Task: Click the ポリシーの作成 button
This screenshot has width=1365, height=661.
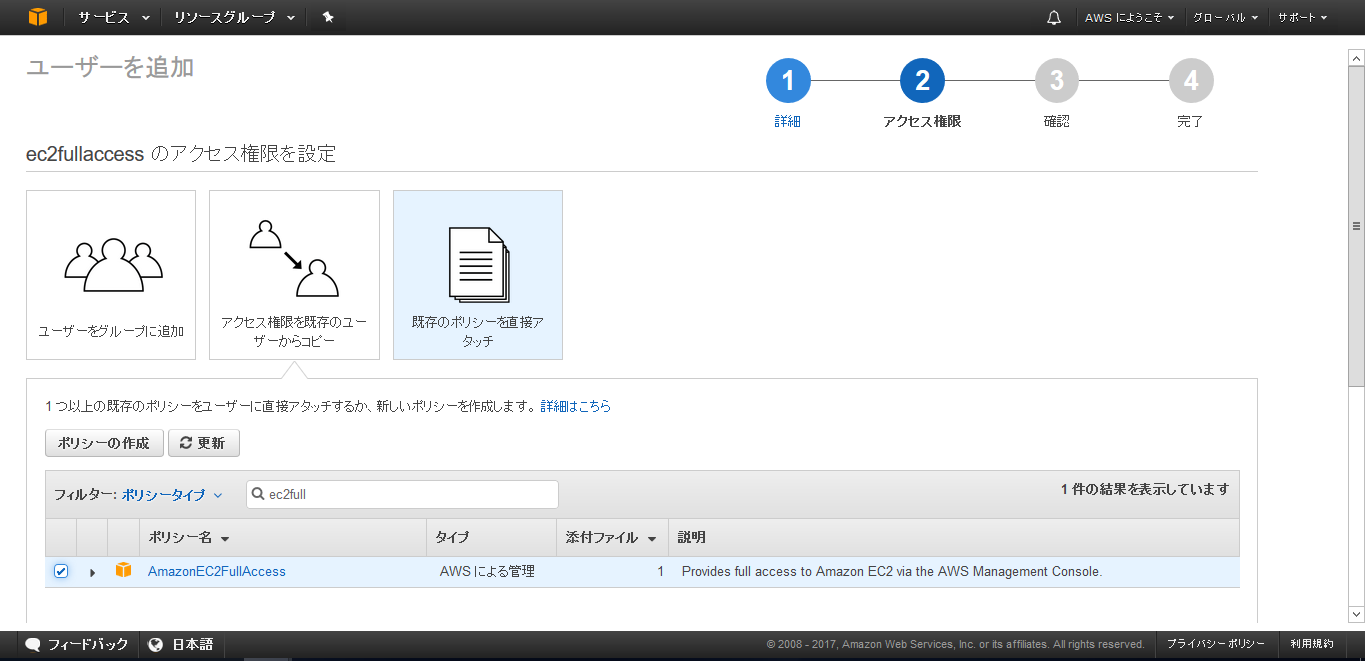Action: point(104,443)
